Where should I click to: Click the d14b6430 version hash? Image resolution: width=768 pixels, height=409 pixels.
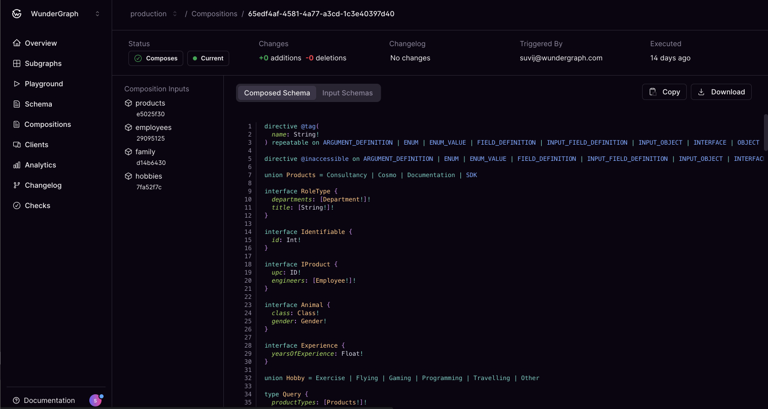click(x=151, y=163)
